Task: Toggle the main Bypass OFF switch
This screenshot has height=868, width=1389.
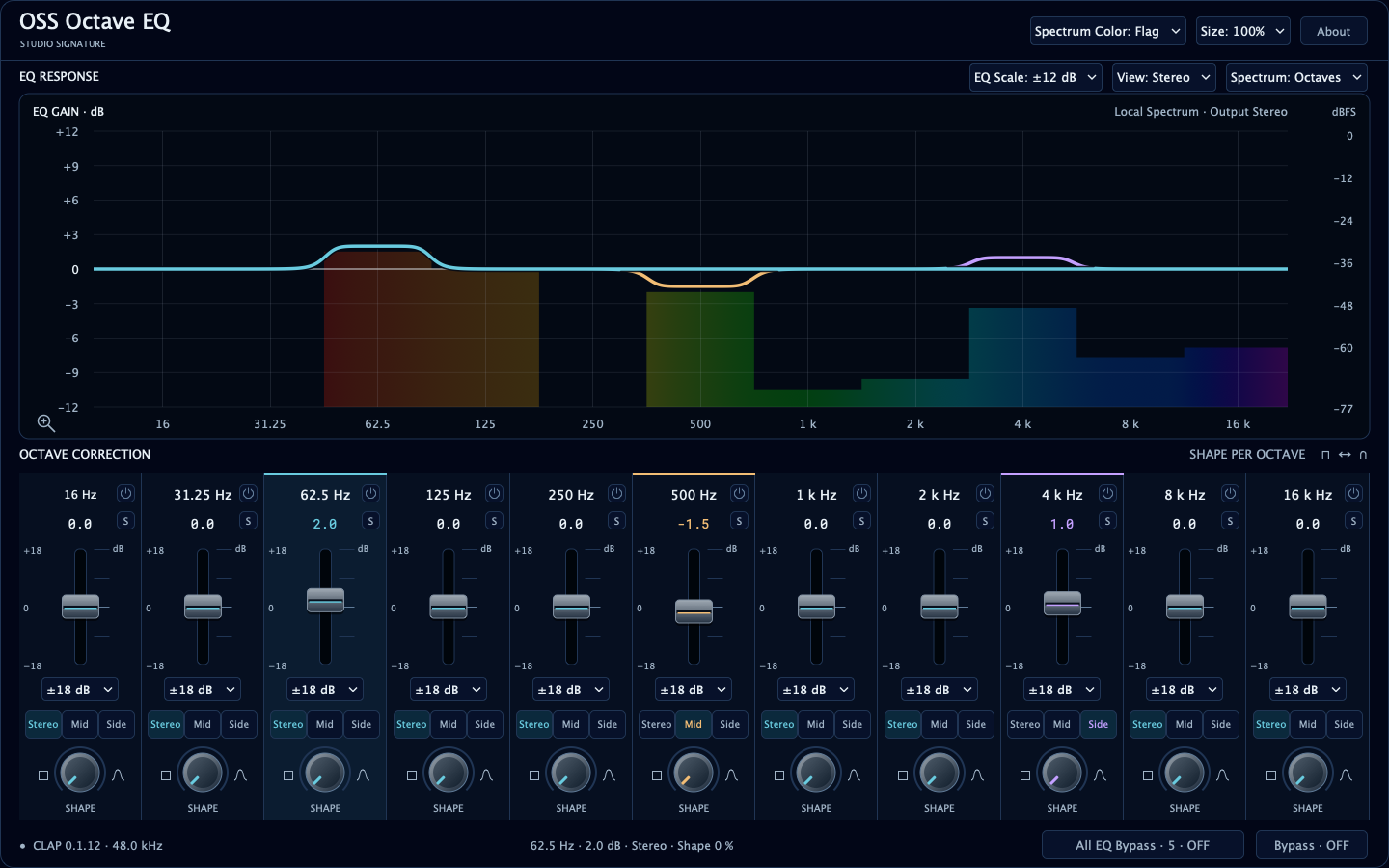Action: pyautogui.click(x=1312, y=845)
